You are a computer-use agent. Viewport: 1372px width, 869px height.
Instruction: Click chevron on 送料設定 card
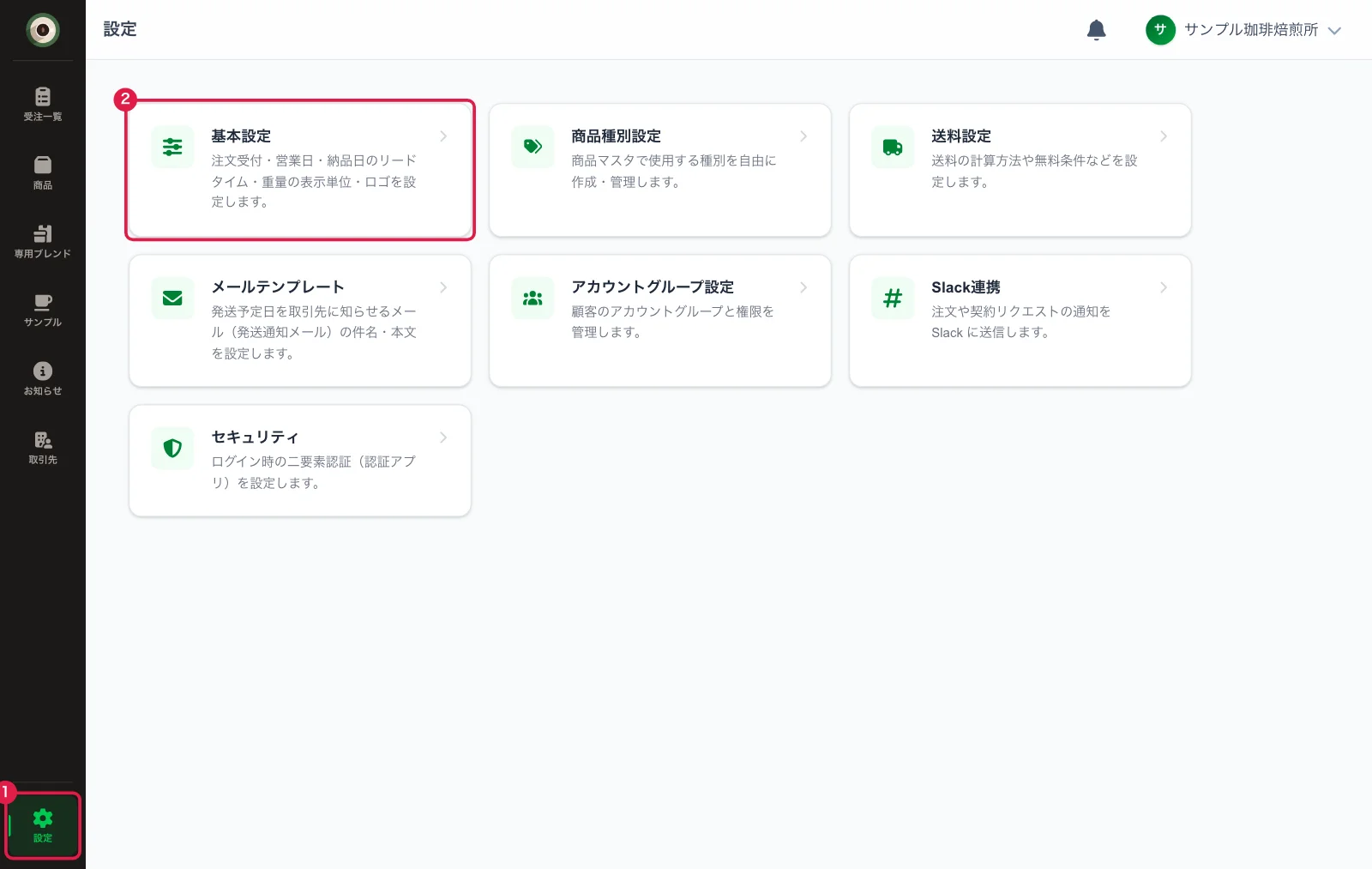(x=1164, y=136)
